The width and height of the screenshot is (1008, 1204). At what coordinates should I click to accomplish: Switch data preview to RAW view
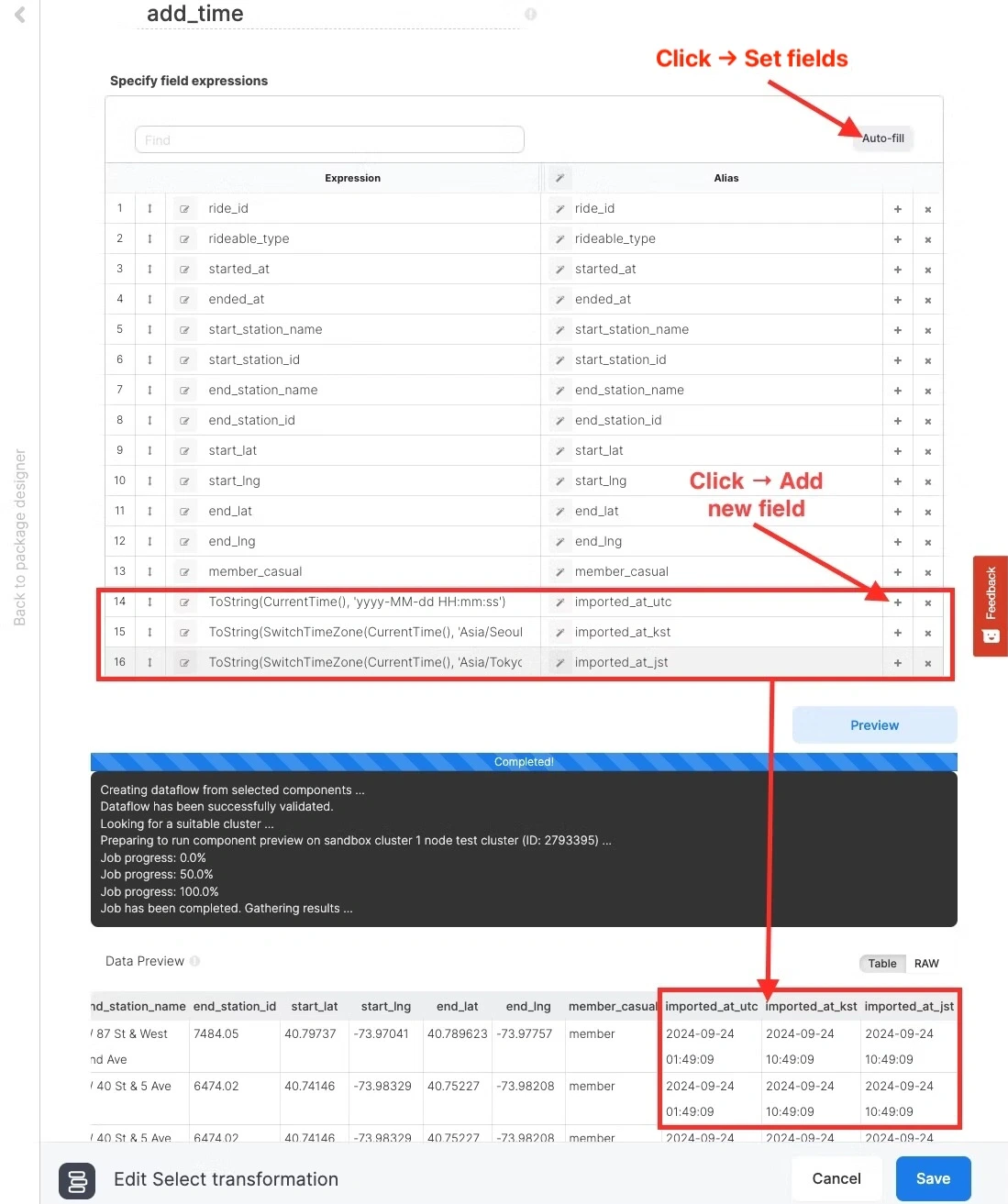pyautogui.click(x=926, y=963)
